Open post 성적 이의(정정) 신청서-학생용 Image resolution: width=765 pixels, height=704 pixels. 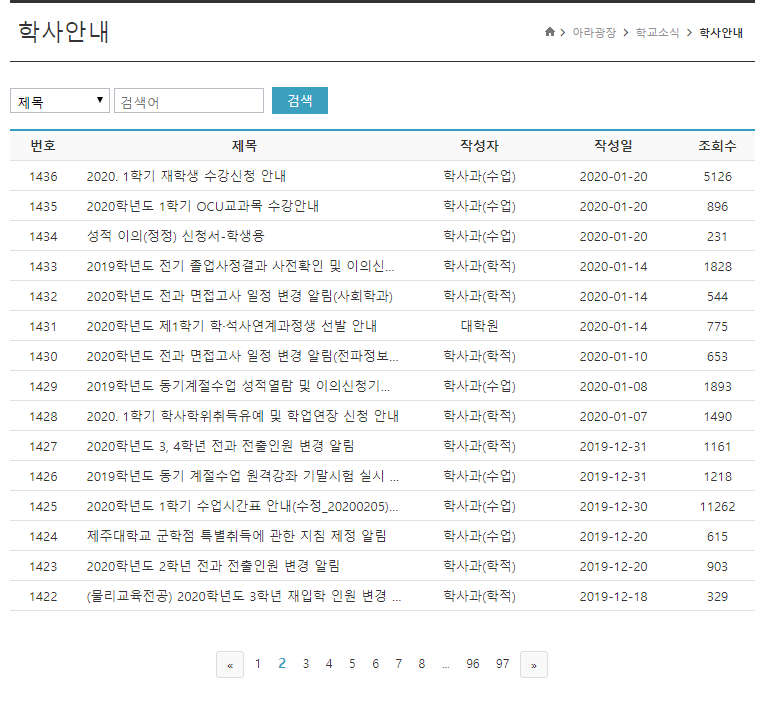tap(175, 237)
